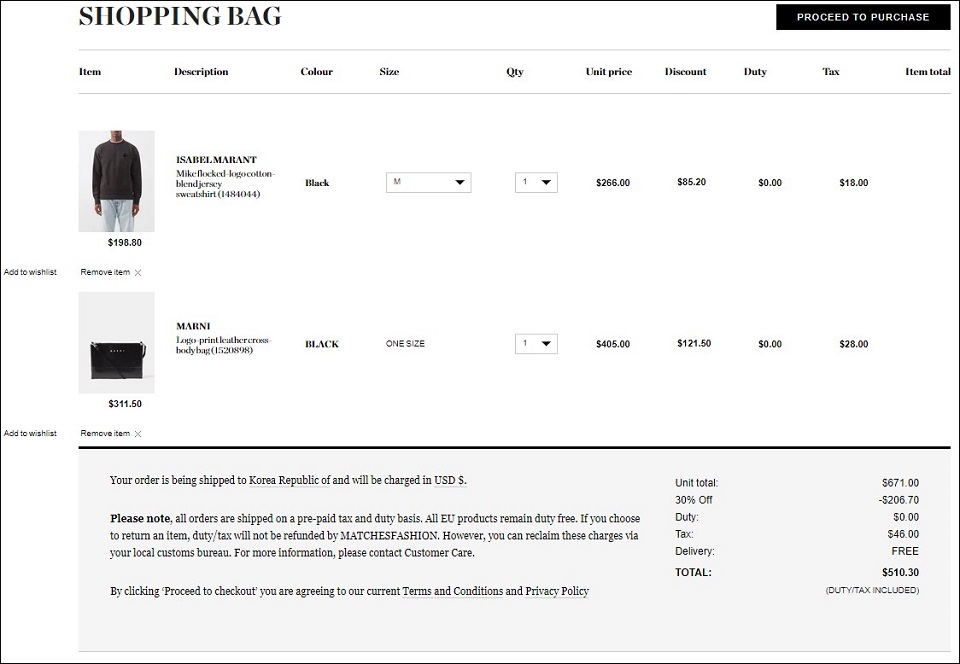The image size is (960, 664).
Task: Click the Marni bag tax amount $28.00
Action: [853, 344]
